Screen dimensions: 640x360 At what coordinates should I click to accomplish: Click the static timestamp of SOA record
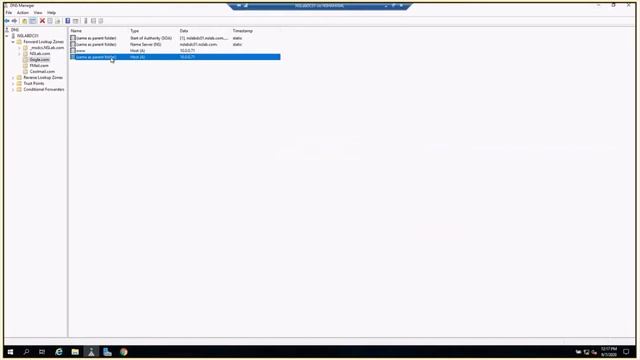[237, 38]
